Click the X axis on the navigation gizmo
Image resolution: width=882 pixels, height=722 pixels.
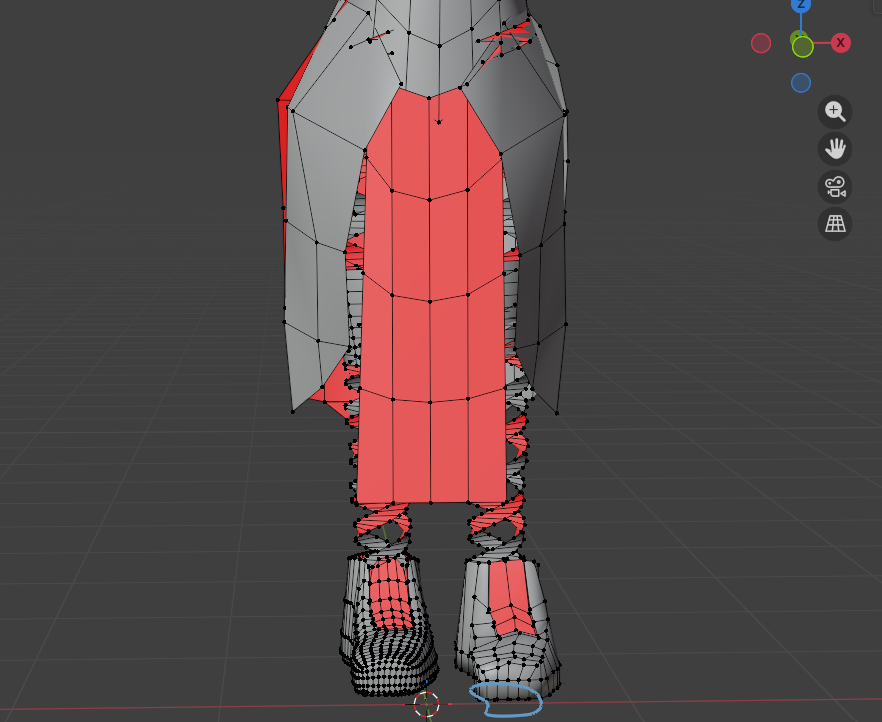[x=840, y=43]
